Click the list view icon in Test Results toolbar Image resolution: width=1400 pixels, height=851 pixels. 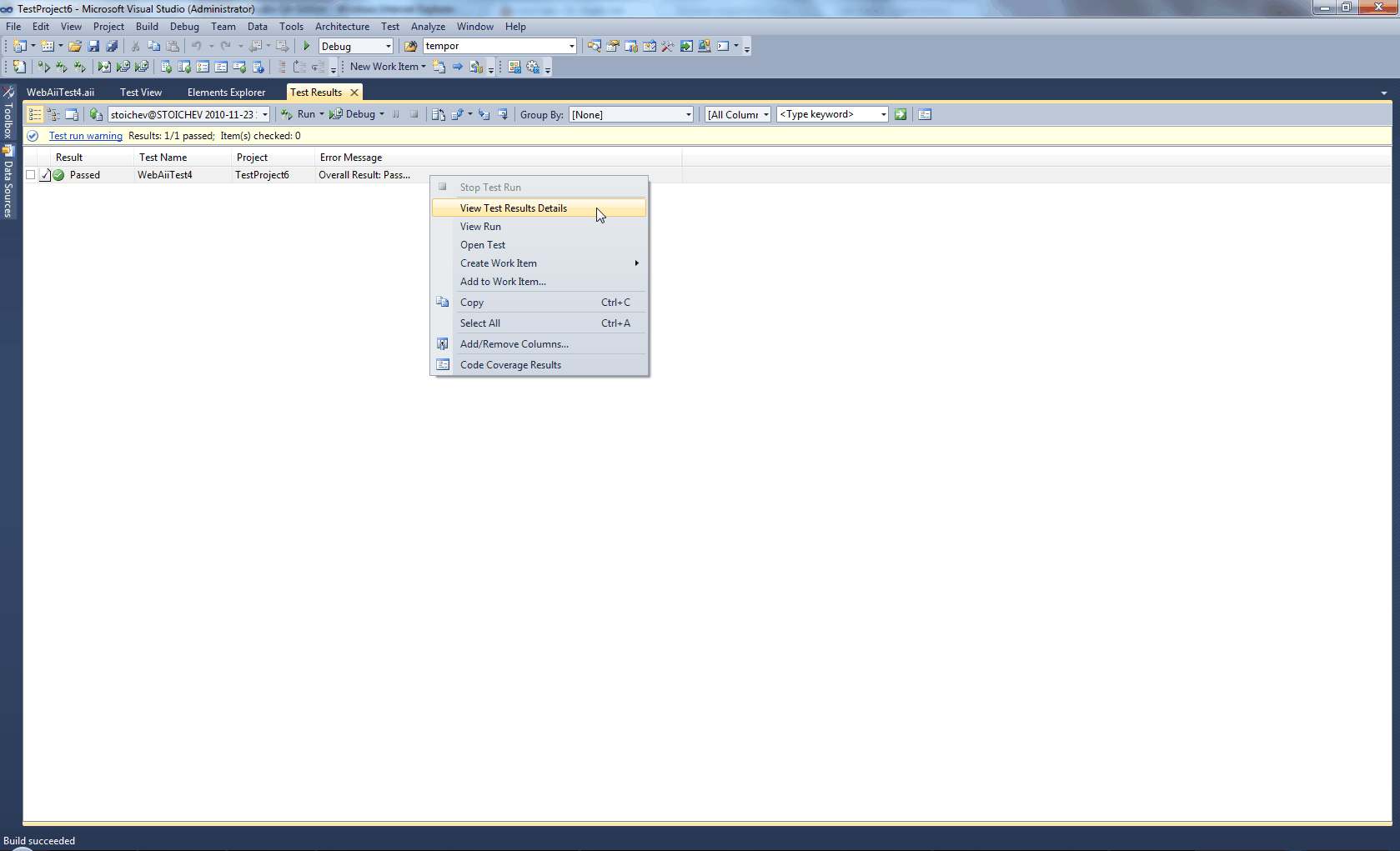[35, 115]
